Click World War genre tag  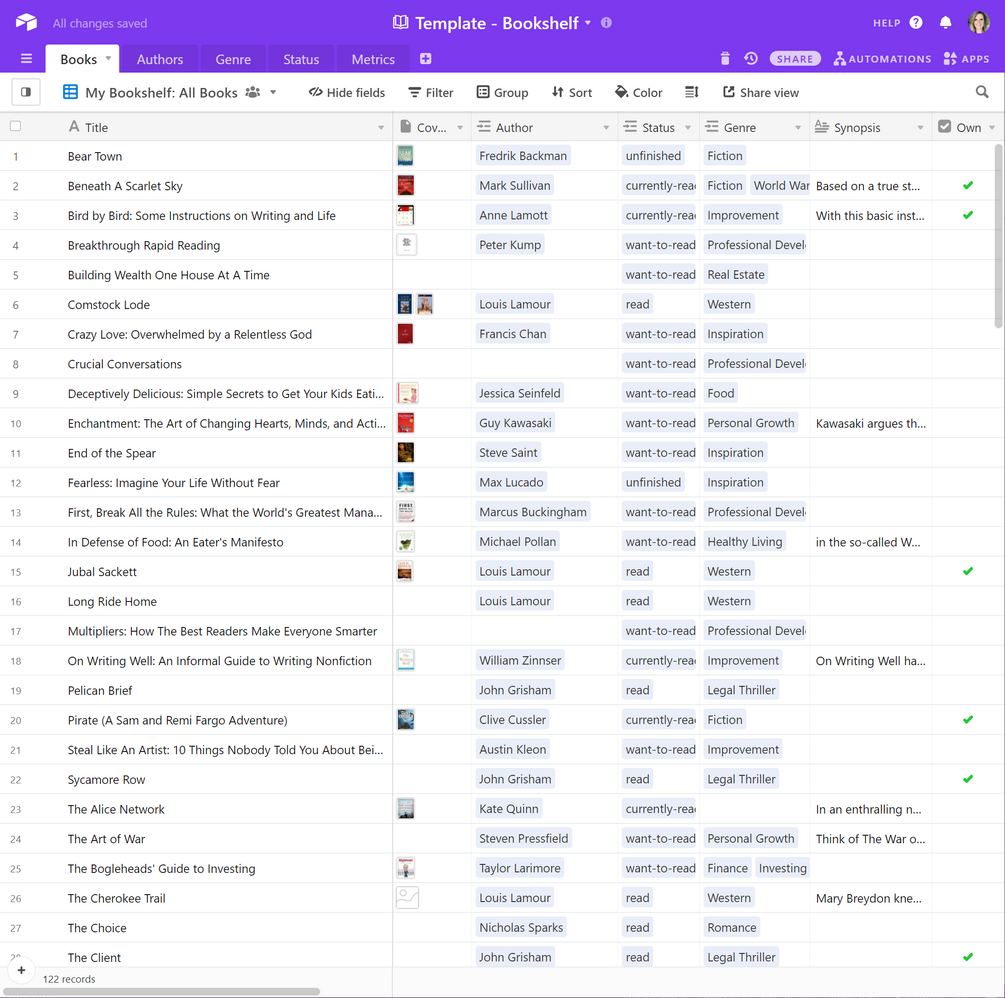781,186
